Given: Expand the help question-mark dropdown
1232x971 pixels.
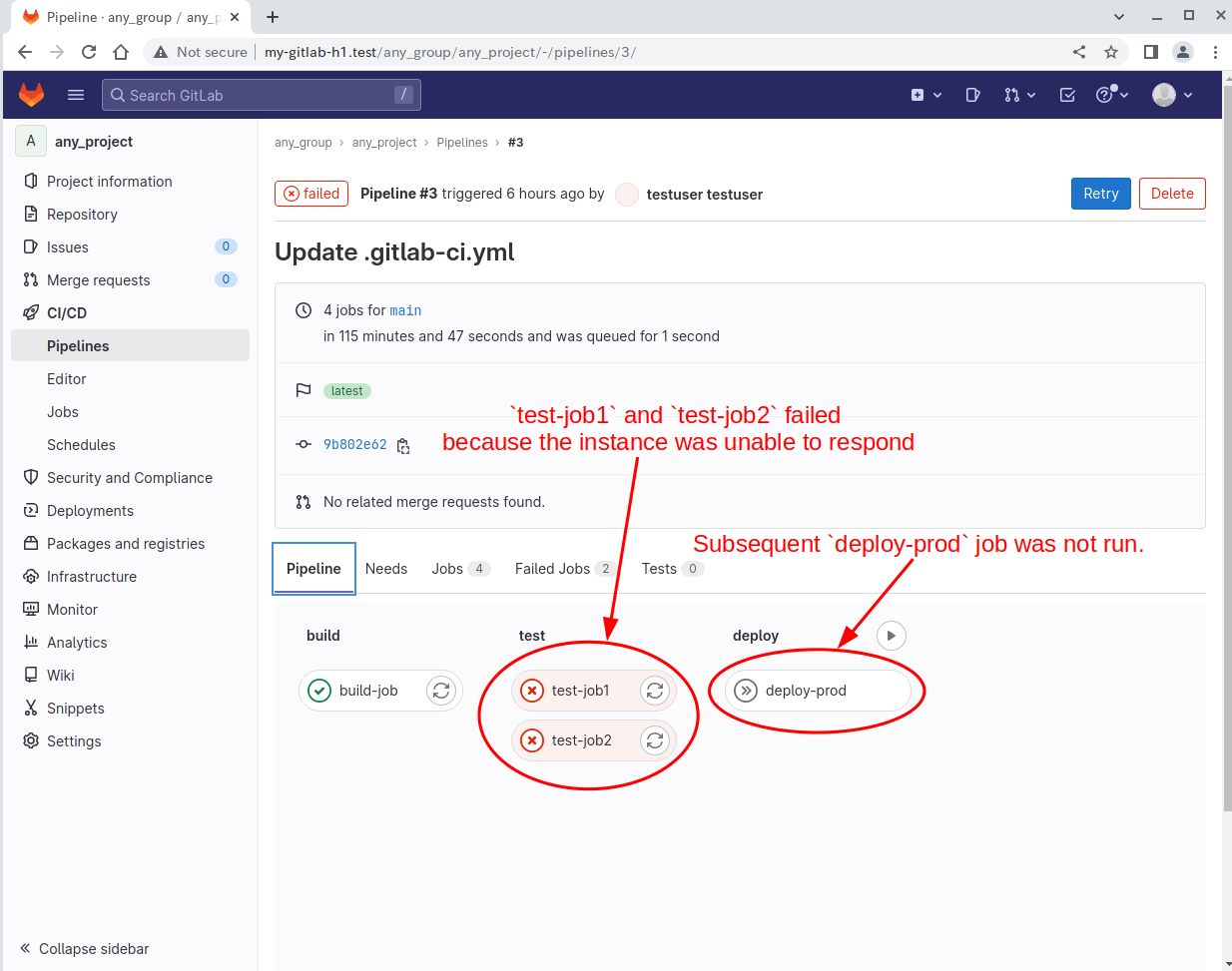Looking at the screenshot, I should [1111, 95].
